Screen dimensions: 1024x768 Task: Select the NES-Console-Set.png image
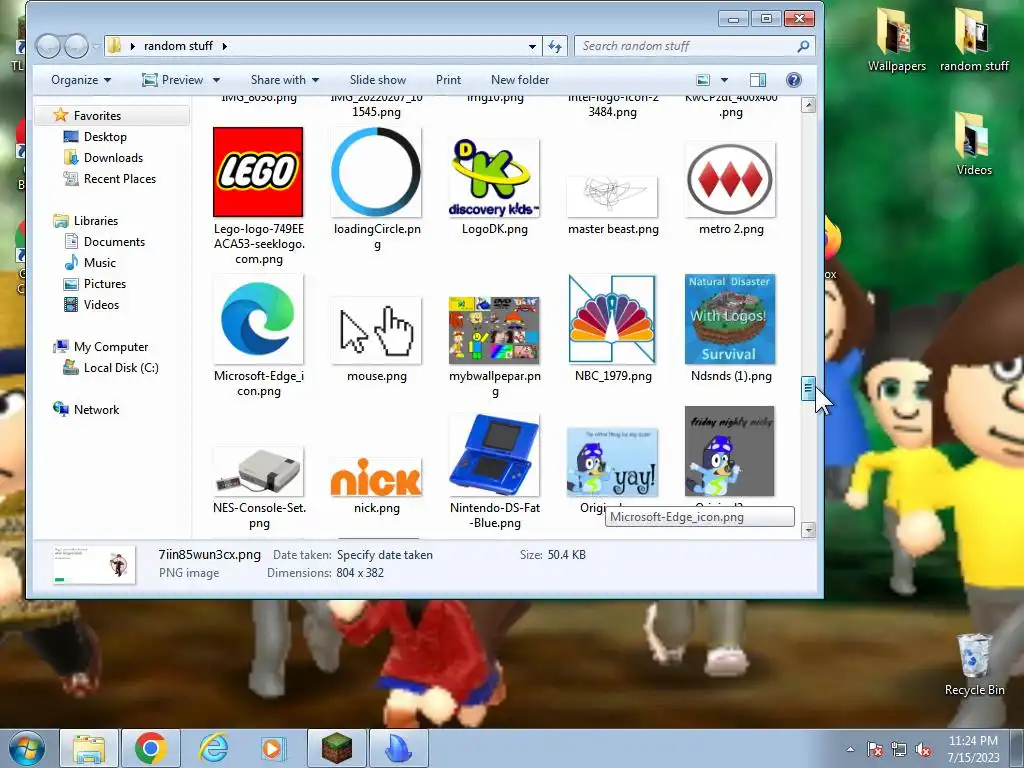[258, 472]
